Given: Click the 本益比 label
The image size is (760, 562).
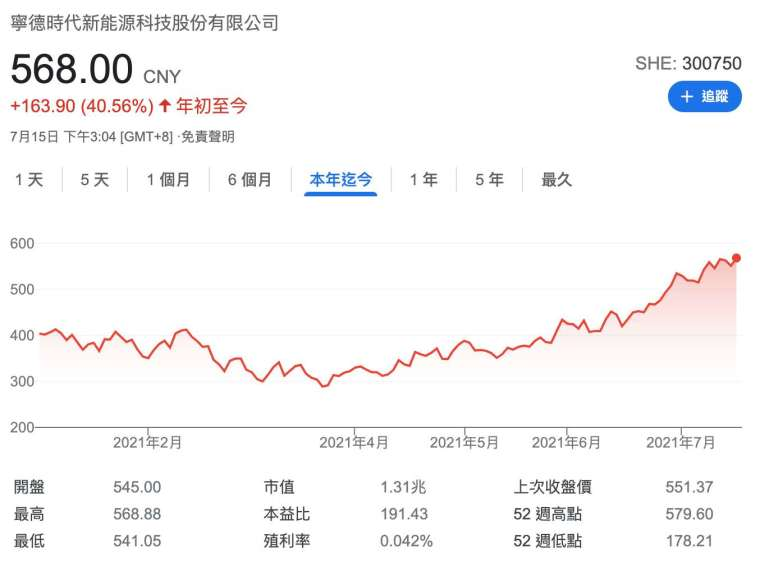Looking at the screenshot, I should 286,514.
